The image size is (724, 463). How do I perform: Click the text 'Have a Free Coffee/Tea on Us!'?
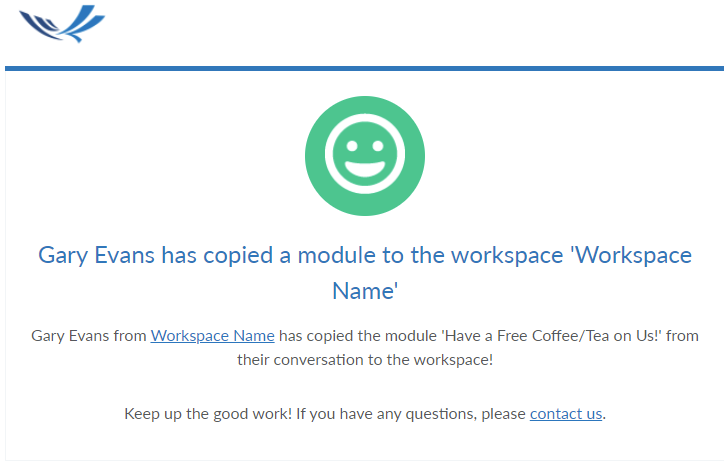coord(553,336)
